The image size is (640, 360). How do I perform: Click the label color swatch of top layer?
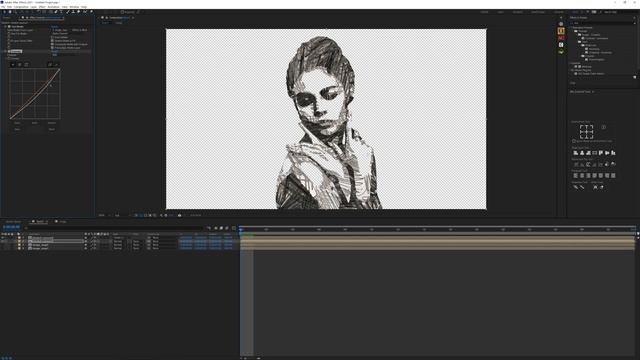pyautogui.click(x=19, y=238)
